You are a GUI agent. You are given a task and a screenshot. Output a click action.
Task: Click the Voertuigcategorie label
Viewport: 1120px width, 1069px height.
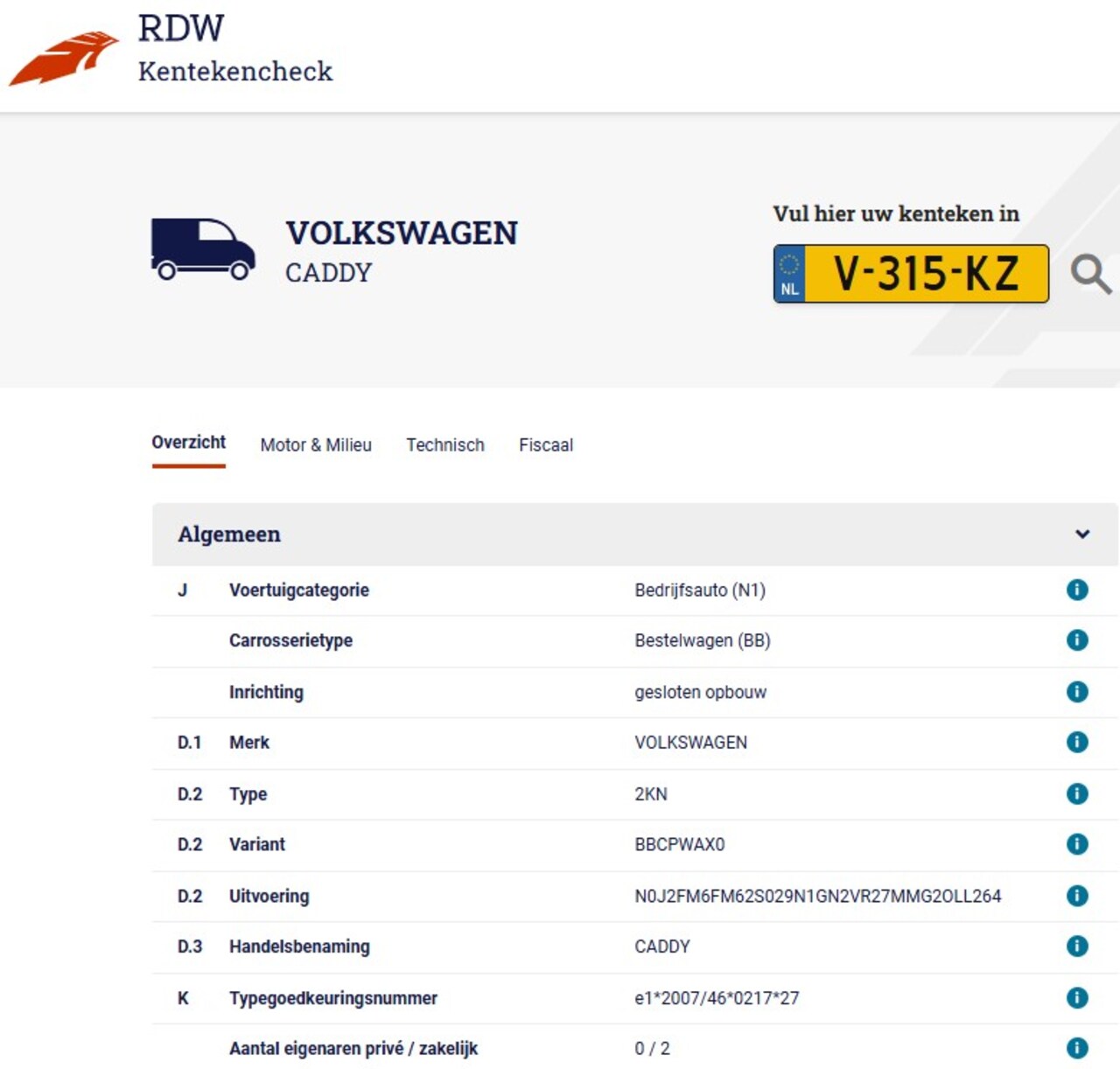(299, 590)
